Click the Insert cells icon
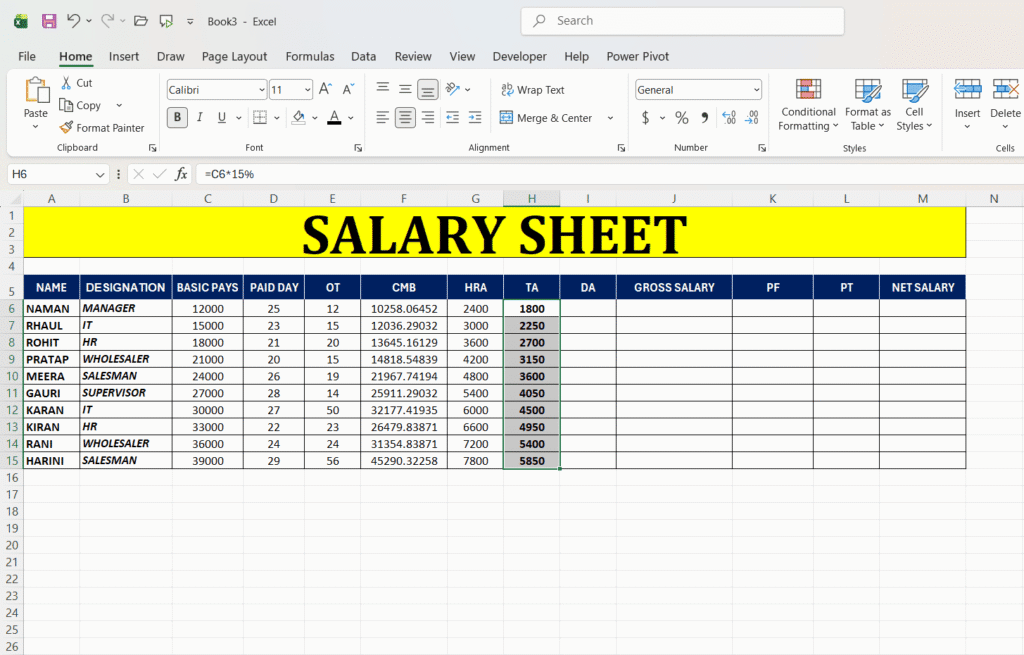This screenshot has height=655, width=1024. coord(967,89)
